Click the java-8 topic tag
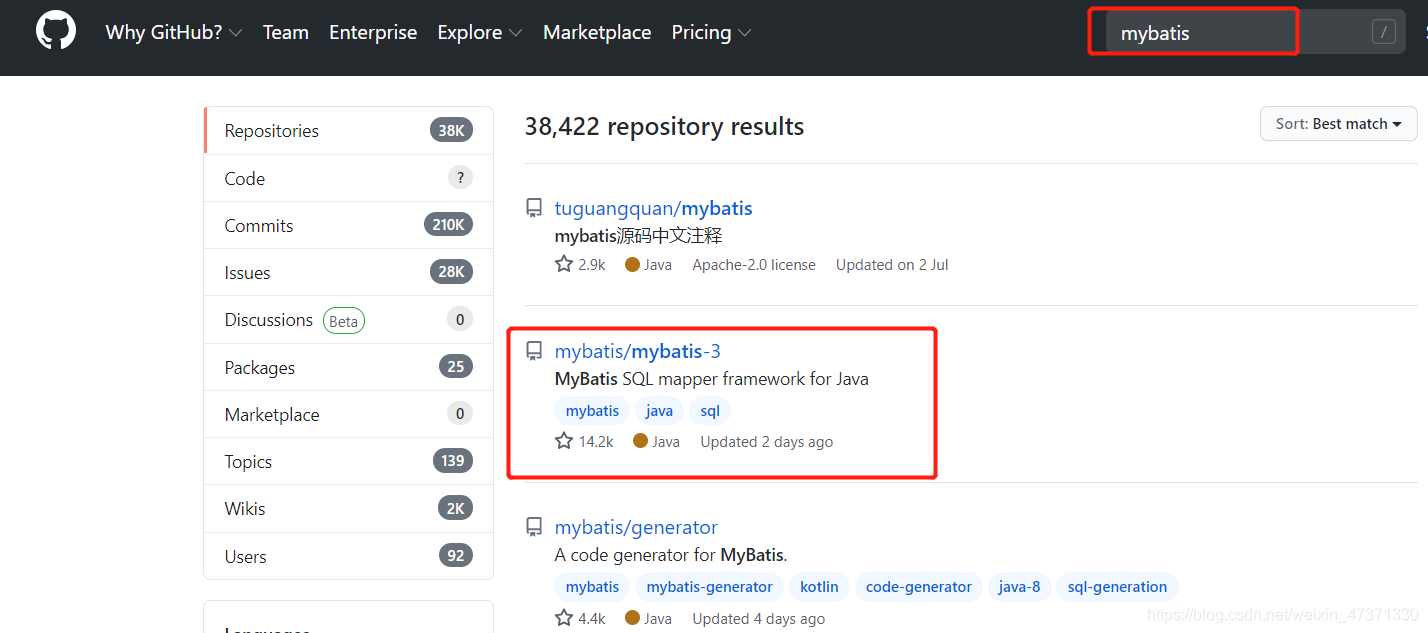 [x=1019, y=587]
